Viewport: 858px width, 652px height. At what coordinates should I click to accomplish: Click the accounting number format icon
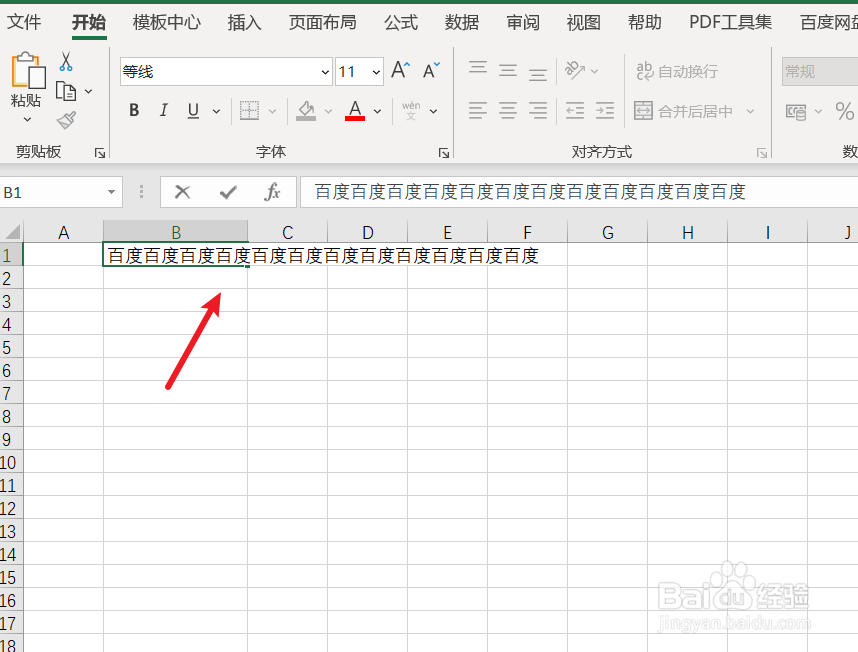click(x=796, y=112)
